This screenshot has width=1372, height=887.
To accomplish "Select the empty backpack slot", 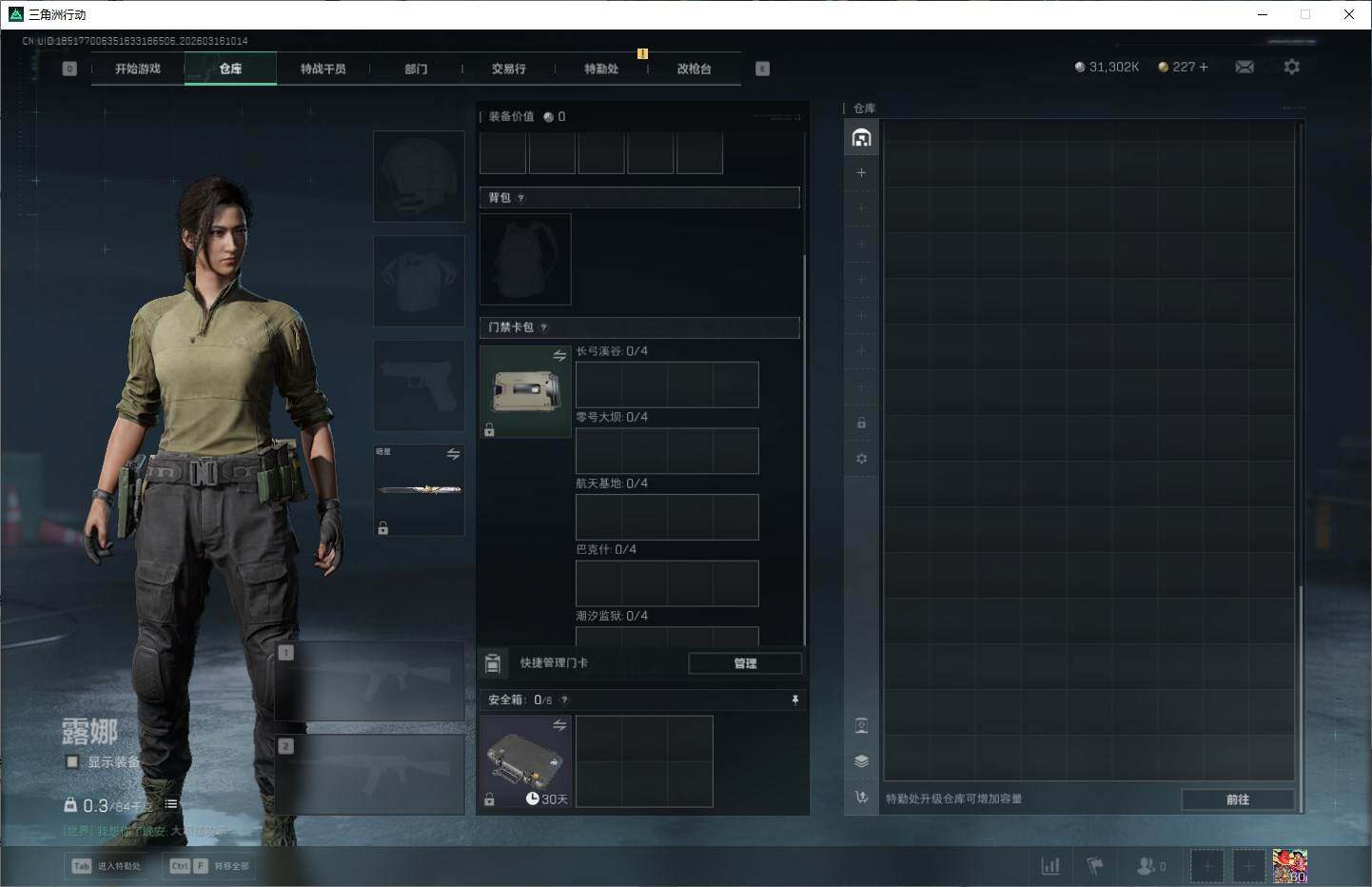I will click(525, 259).
